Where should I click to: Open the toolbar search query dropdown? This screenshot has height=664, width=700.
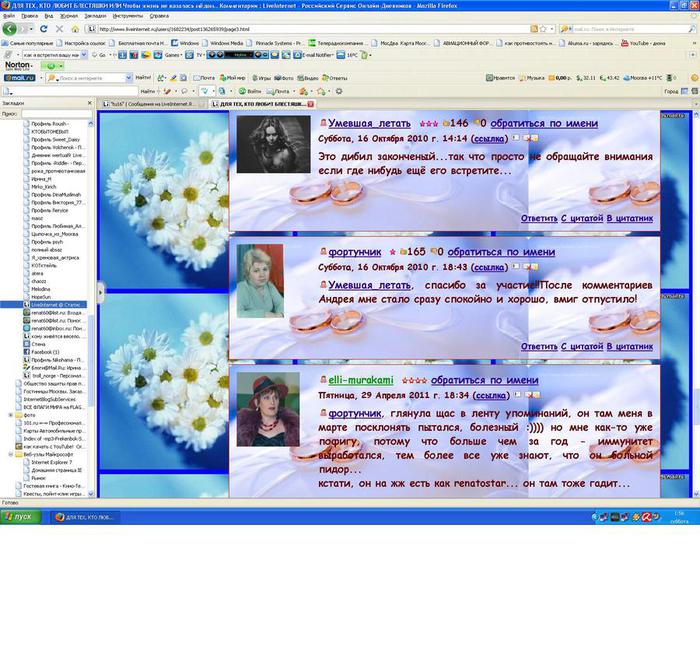tap(84, 55)
